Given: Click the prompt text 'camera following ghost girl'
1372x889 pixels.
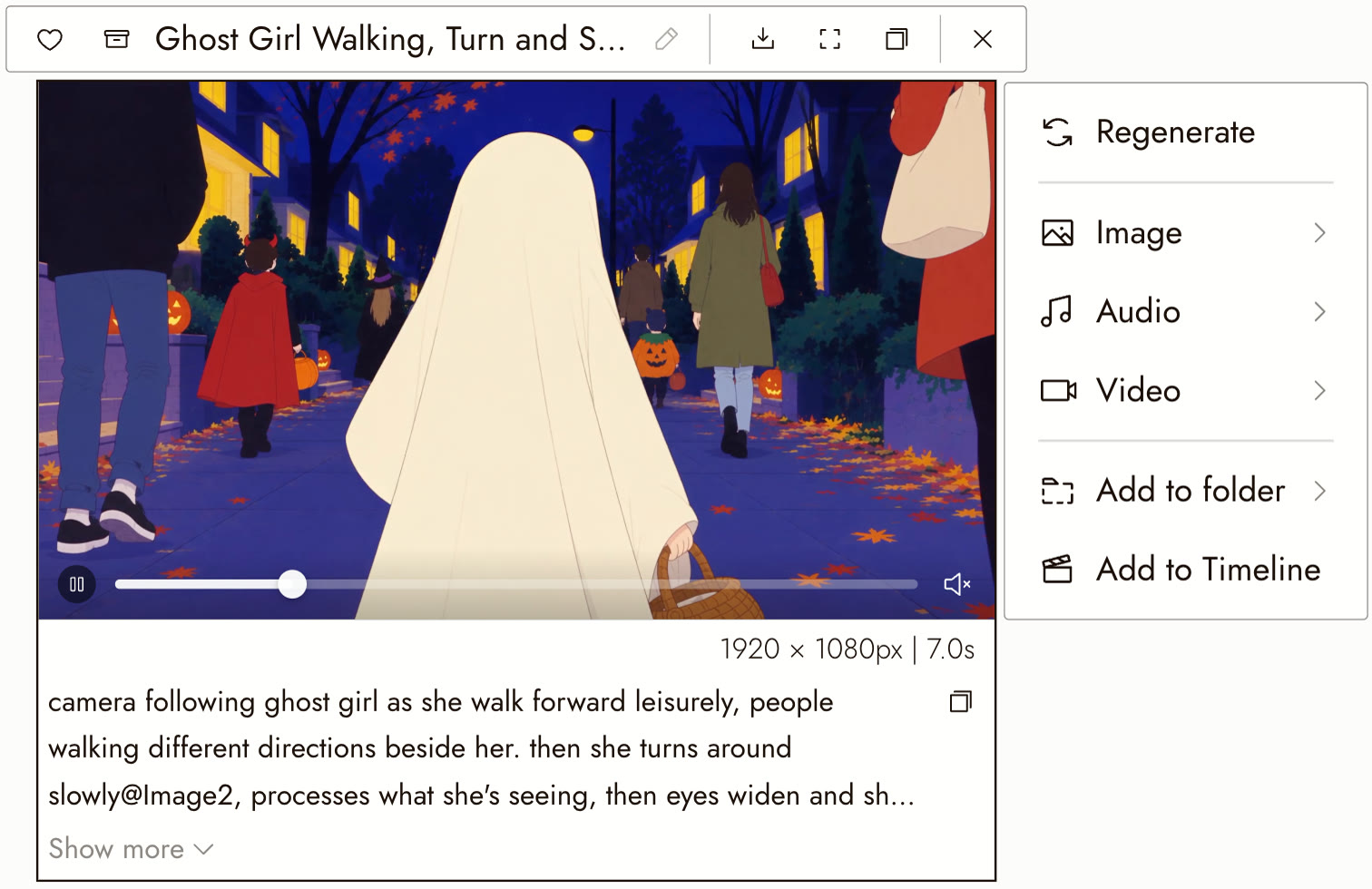Looking at the screenshot, I should (213, 702).
